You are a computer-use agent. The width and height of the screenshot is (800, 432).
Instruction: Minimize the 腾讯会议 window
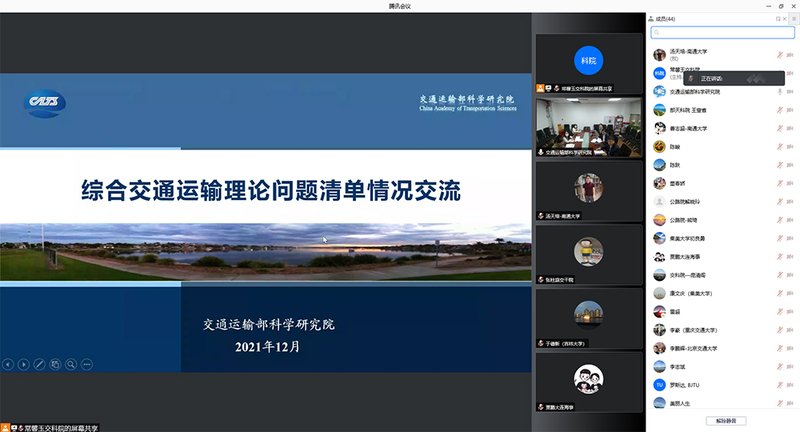768,6
